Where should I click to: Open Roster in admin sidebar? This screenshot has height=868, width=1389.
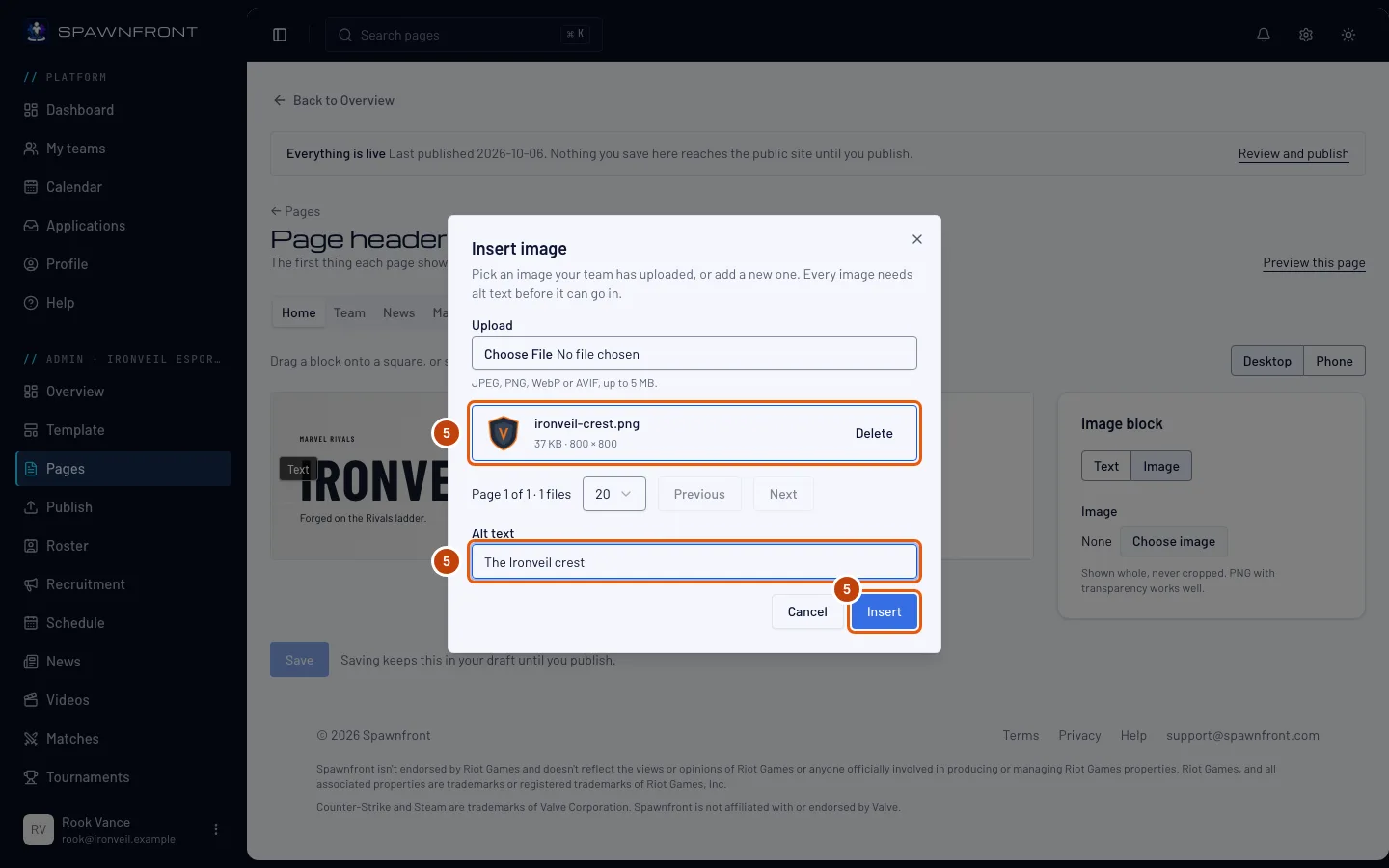(123, 546)
